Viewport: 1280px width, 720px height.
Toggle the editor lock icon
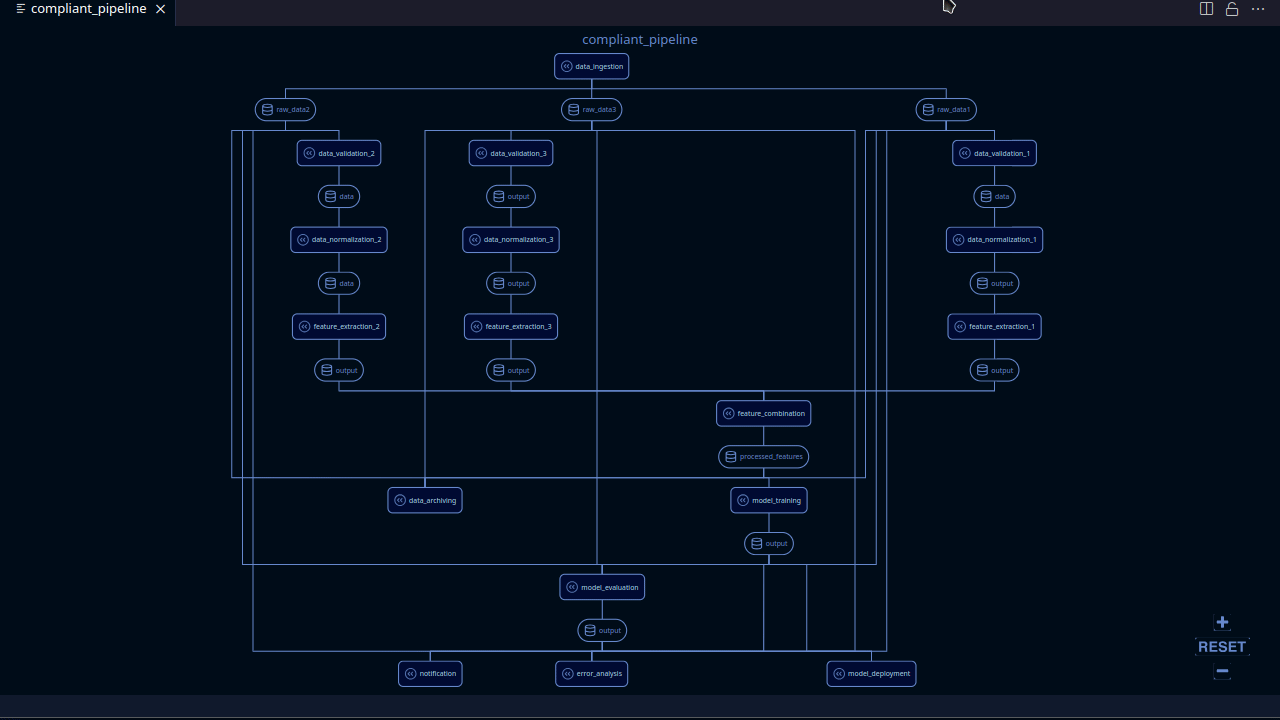point(1232,9)
